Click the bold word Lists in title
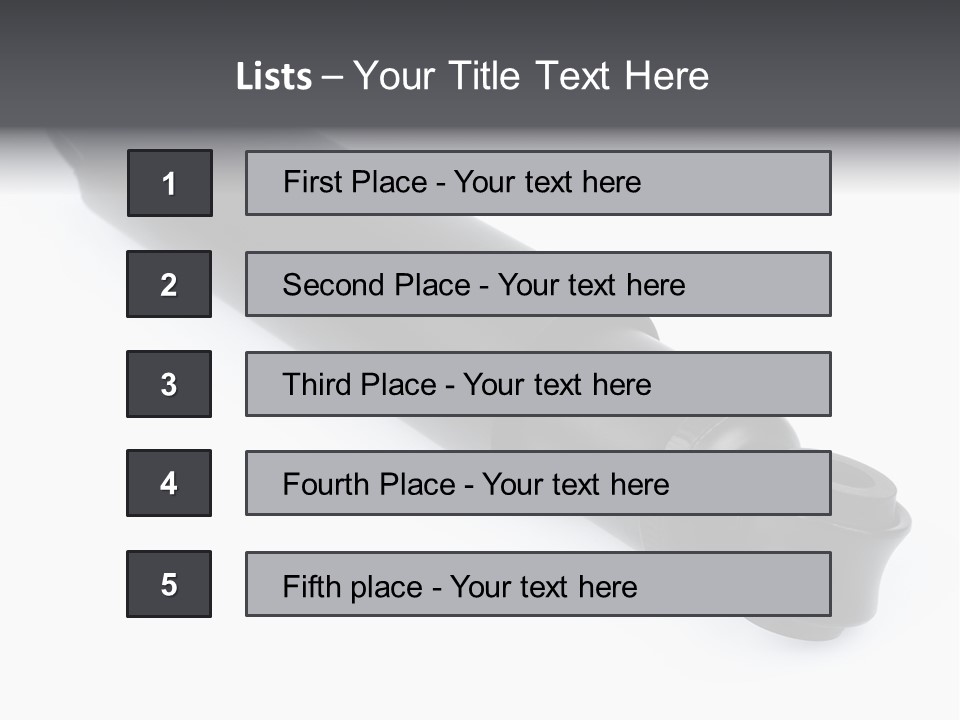The width and height of the screenshot is (960, 720). click(x=273, y=76)
